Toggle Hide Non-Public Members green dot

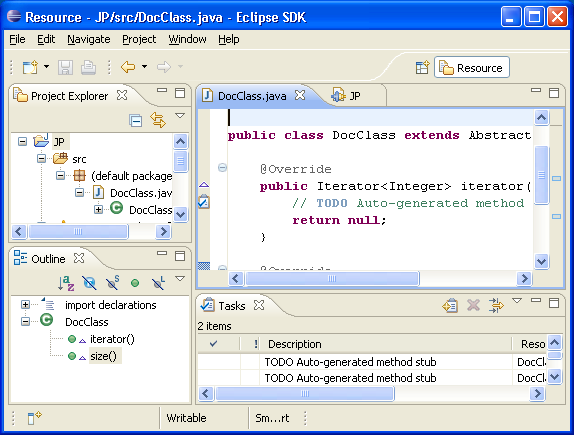[135, 283]
